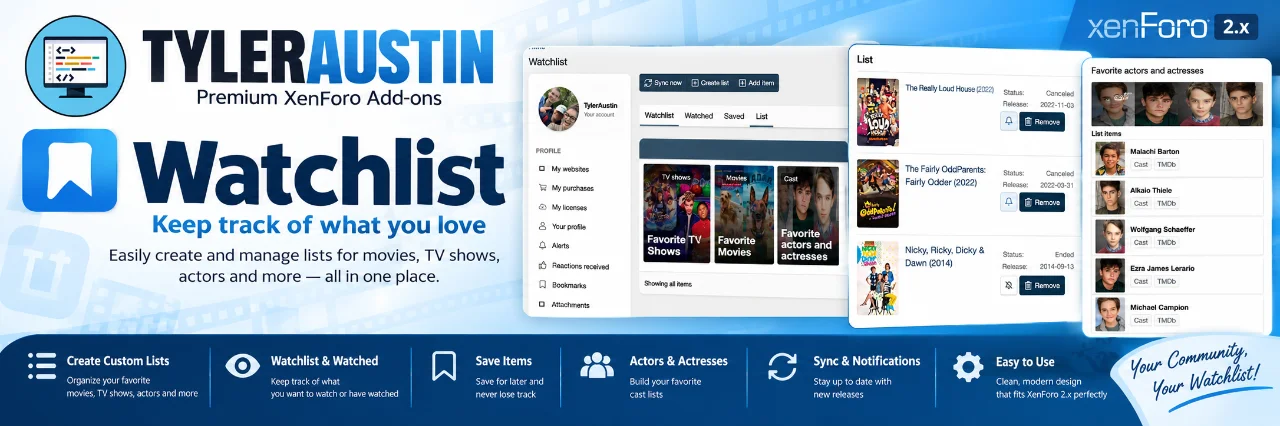The height and width of the screenshot is (426, 1280).
Task: Open the Saved tab
Action: [734, 116]
